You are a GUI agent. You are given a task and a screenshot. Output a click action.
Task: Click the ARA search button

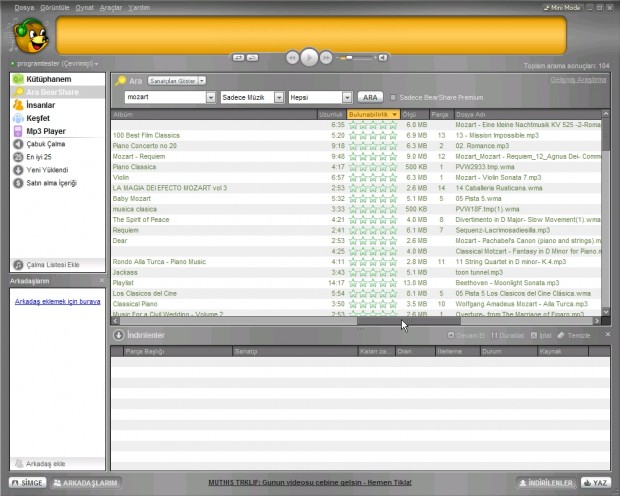coord(370,97)
